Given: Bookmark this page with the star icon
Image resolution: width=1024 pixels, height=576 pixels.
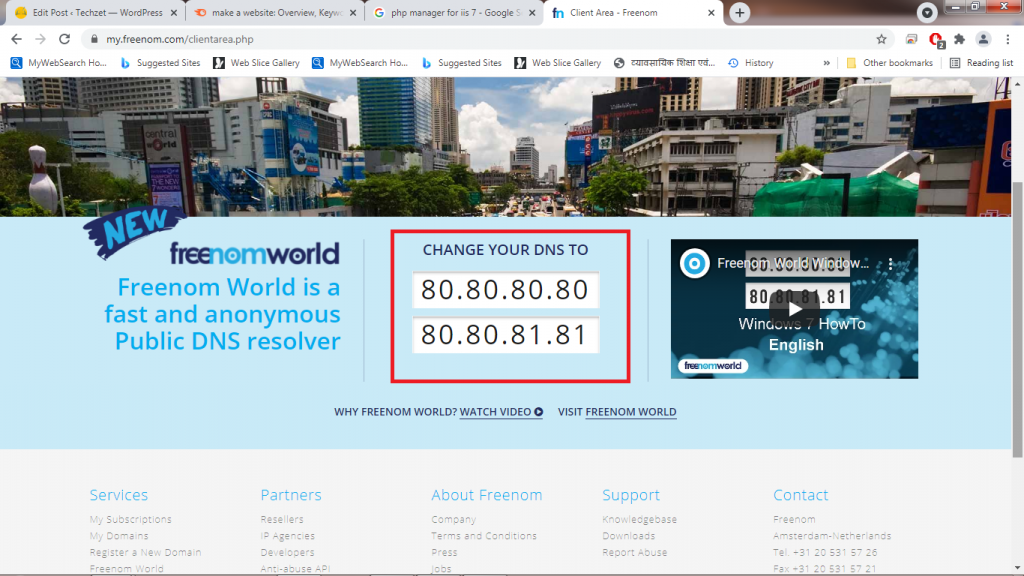Looking at the screenshot, I should [881, 39].
